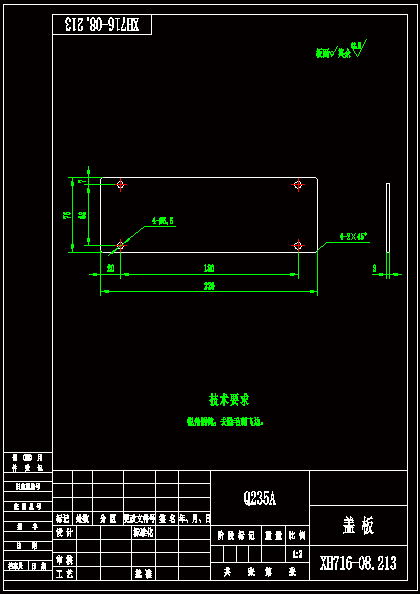Image resolution: width=420 pixels, height=594 pixels.
Task: Click the upper-left hole center mark
Action: [120, 185]
